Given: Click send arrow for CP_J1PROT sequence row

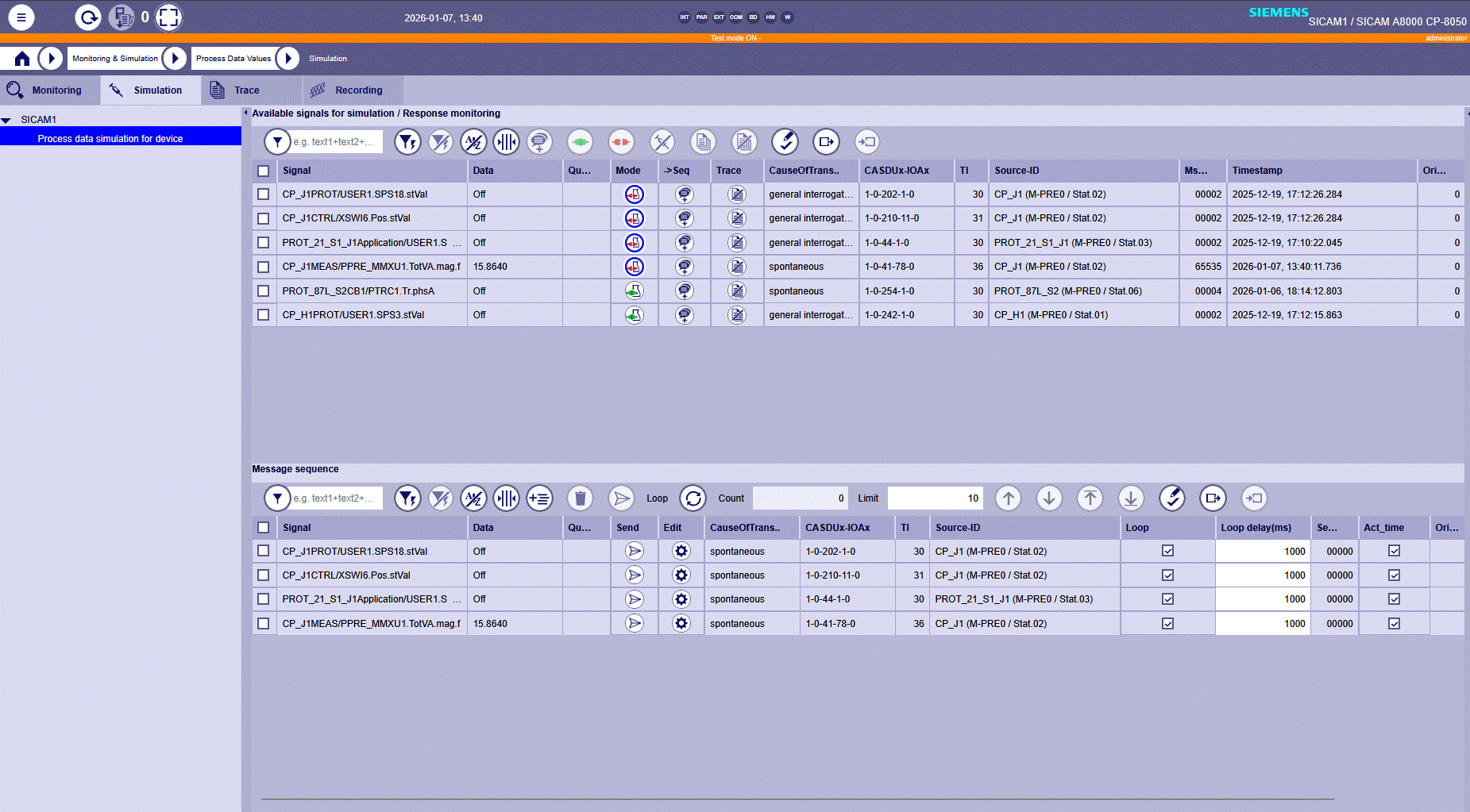Looking at the screenshot, I should pos(634,551).
